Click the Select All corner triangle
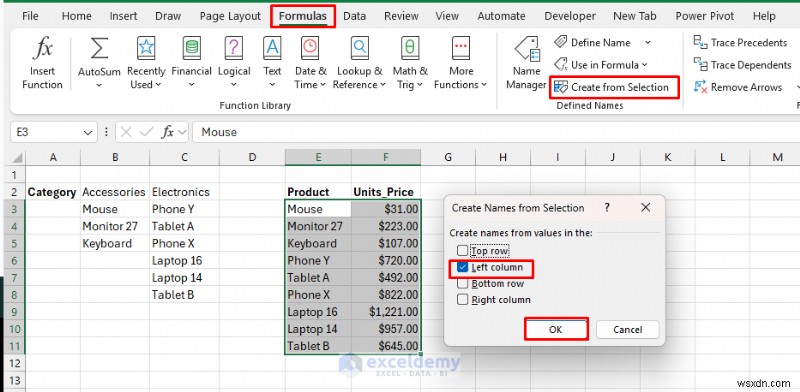This screenshot has height=392, width=800. 17,157
